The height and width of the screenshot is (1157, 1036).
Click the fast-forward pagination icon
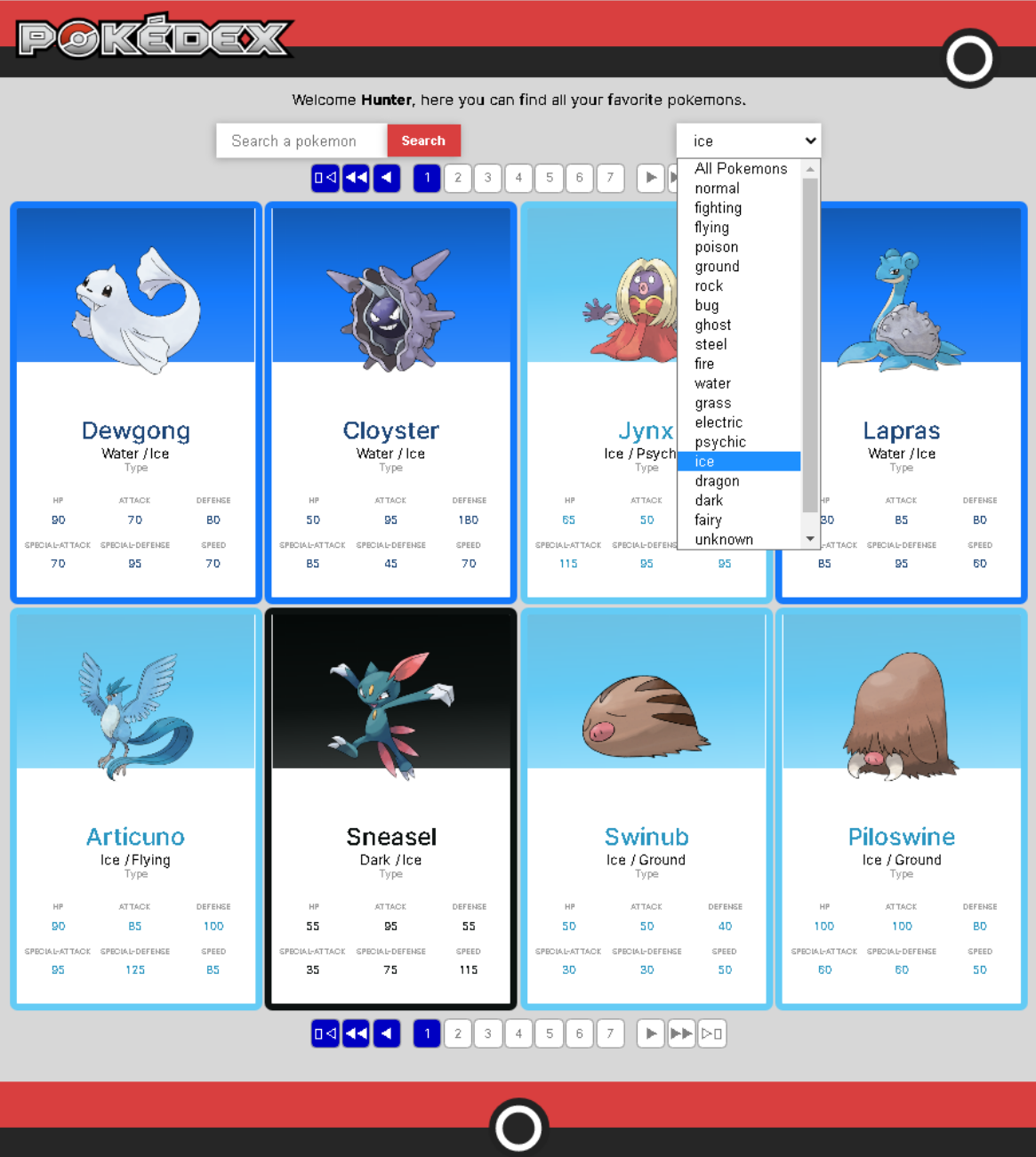pos(682,1033)
